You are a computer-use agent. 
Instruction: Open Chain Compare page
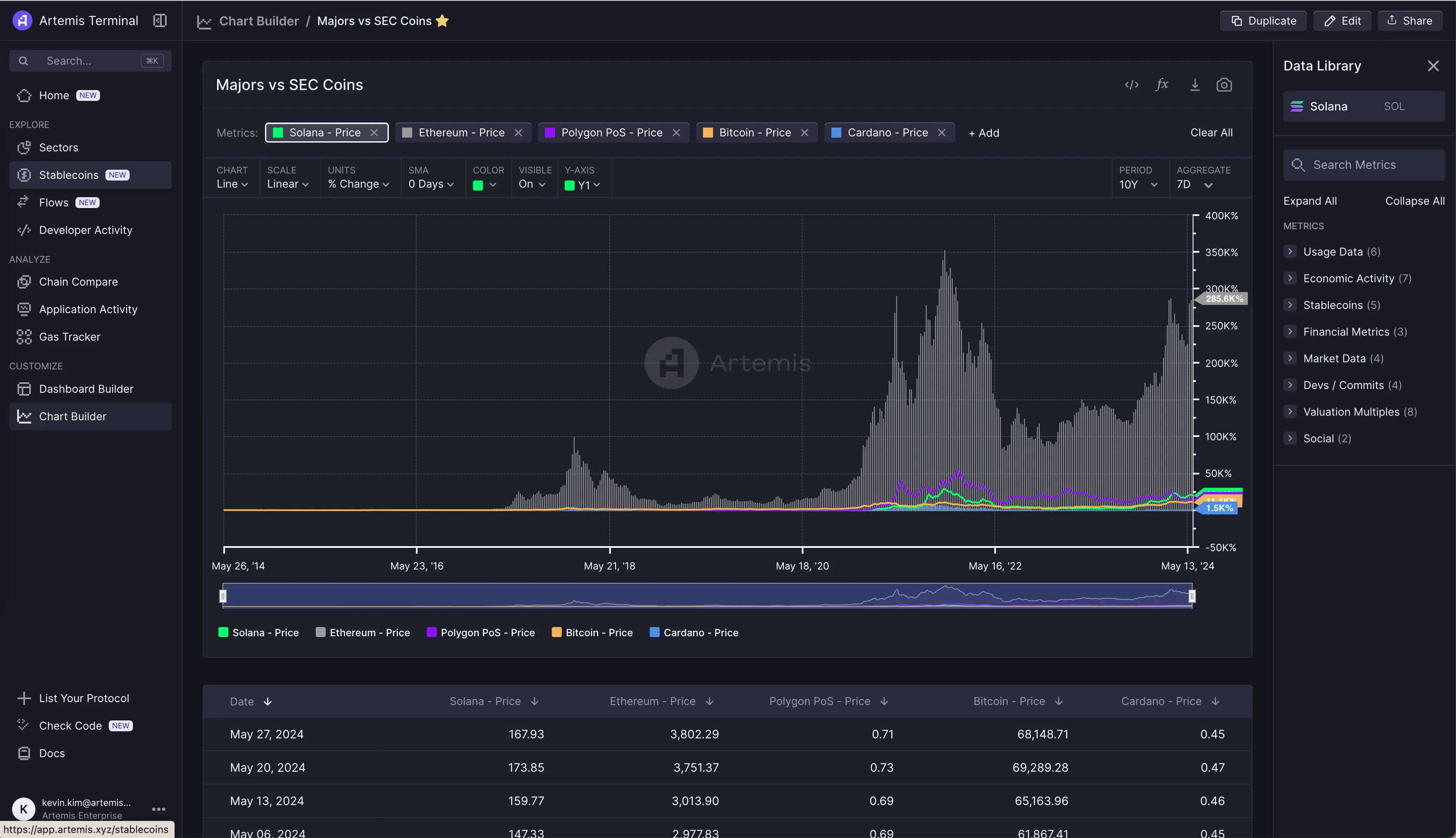(x=90, y=282)
